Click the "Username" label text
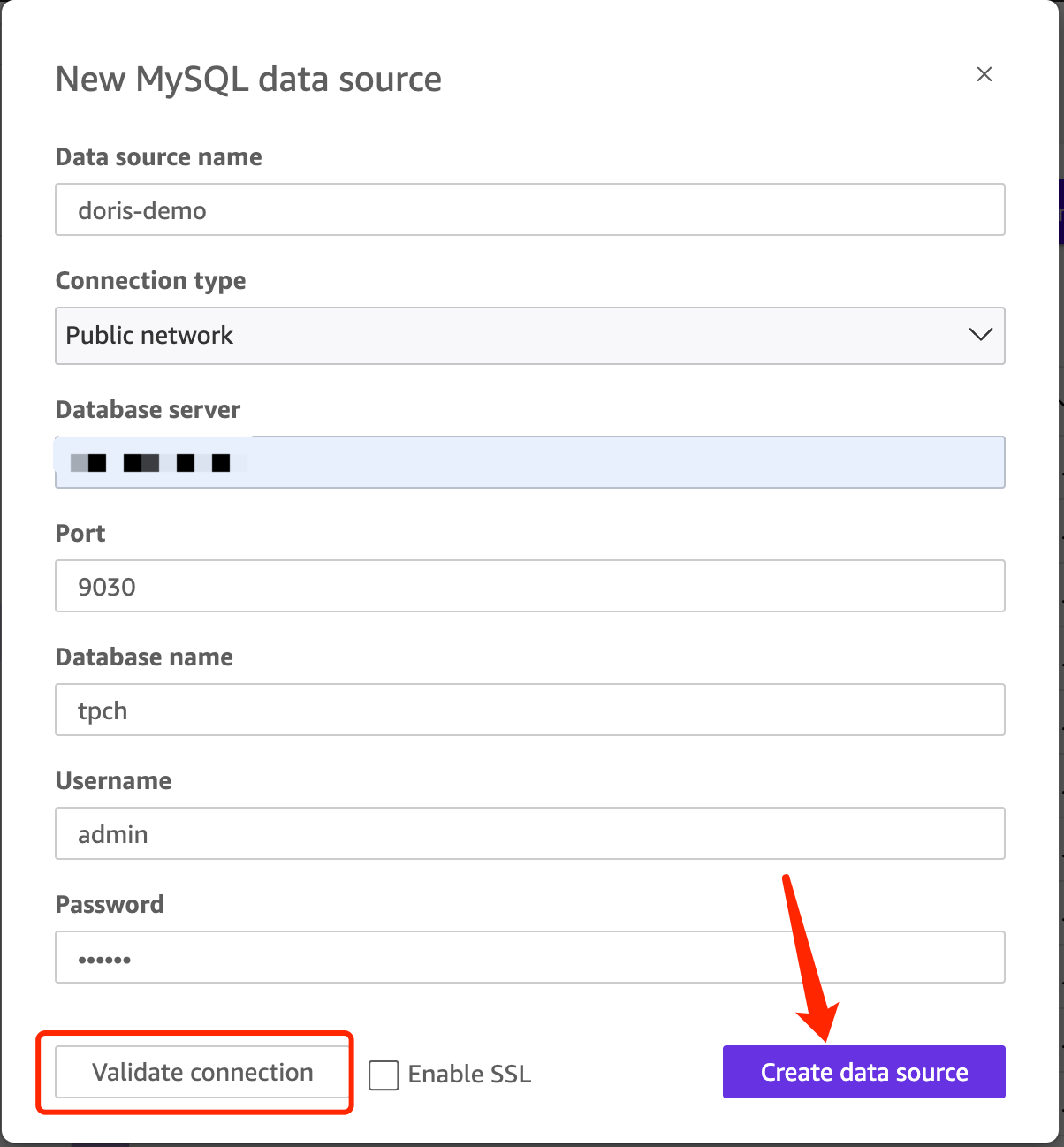Image resolution: width=1064 pixels, height=1147 pixels. click(x=114, y=781)
